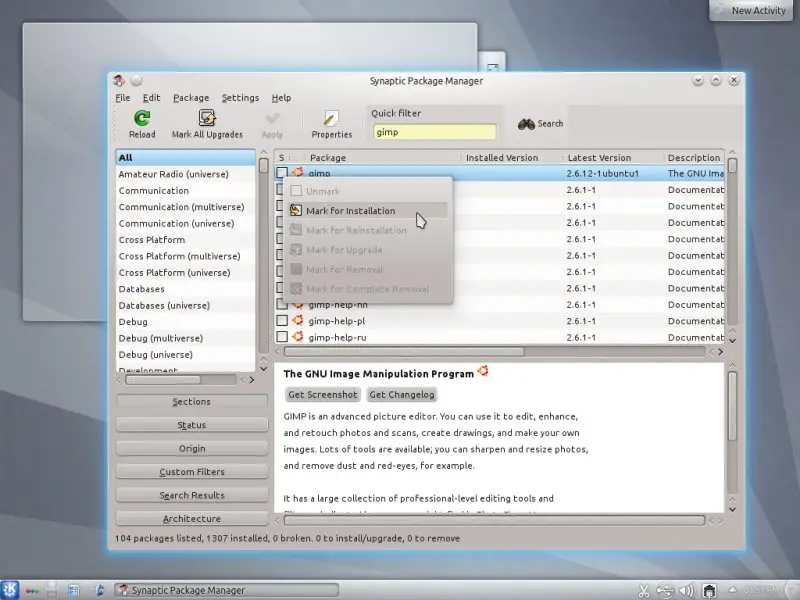Toggle the status checkbox for gimp-help-ru
This screenshot has height=600, width=800.
click(282, 337)
